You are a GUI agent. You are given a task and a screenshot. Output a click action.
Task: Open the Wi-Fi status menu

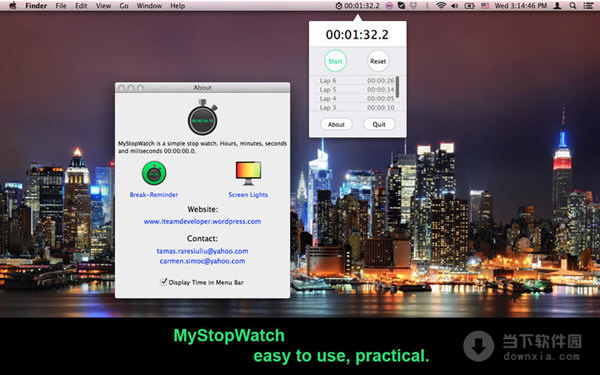[441, 6]
